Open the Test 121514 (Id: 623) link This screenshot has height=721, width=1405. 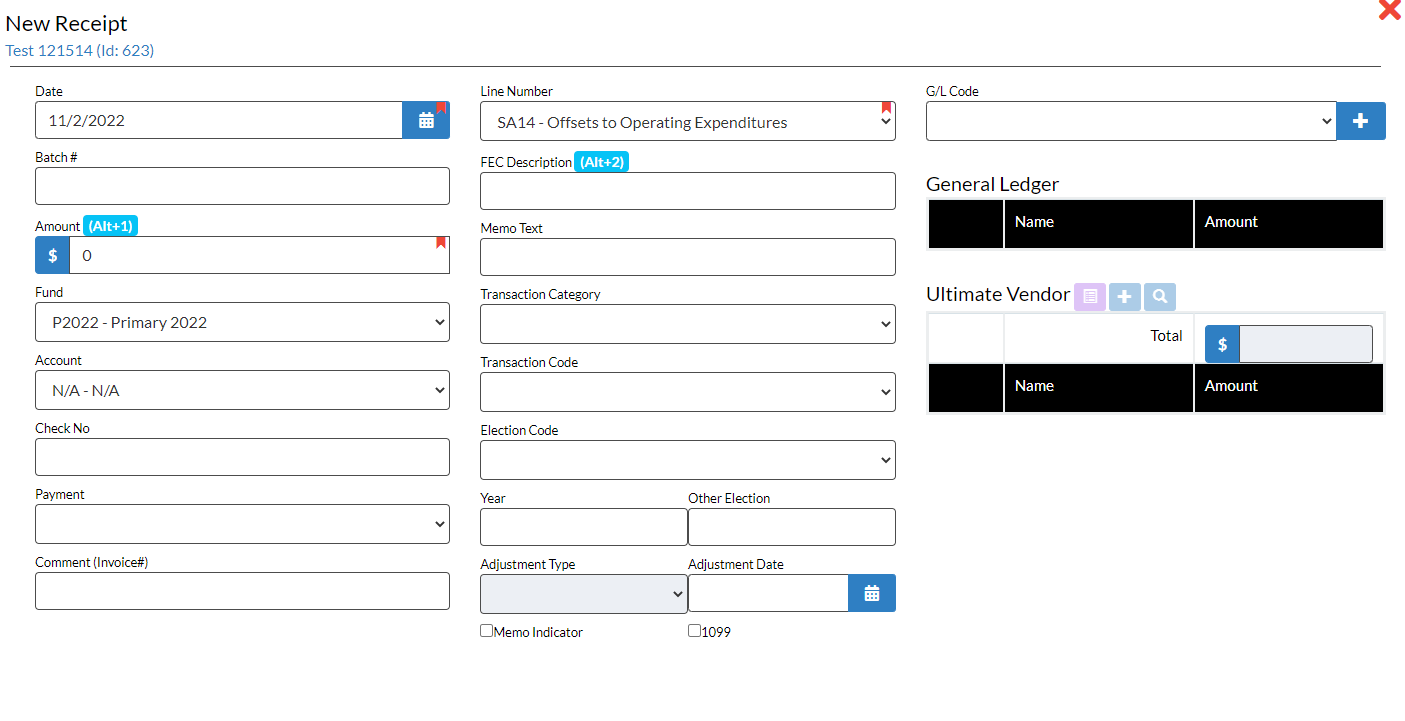pos(80,50)
